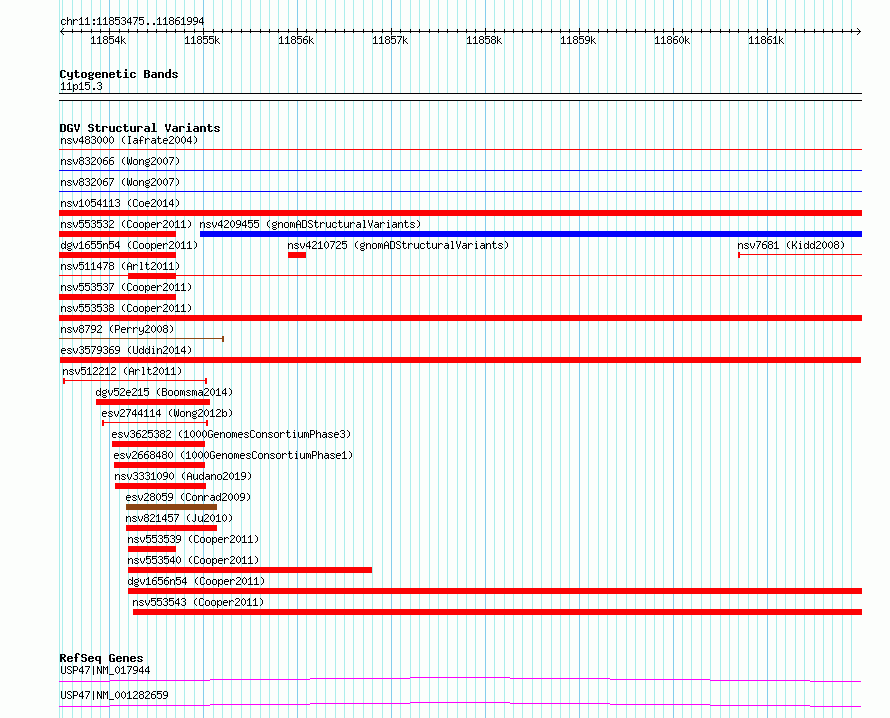Click the Cytogenetic Bands track title
Viewport: 890px width, 718px height.
coord(119,74)
